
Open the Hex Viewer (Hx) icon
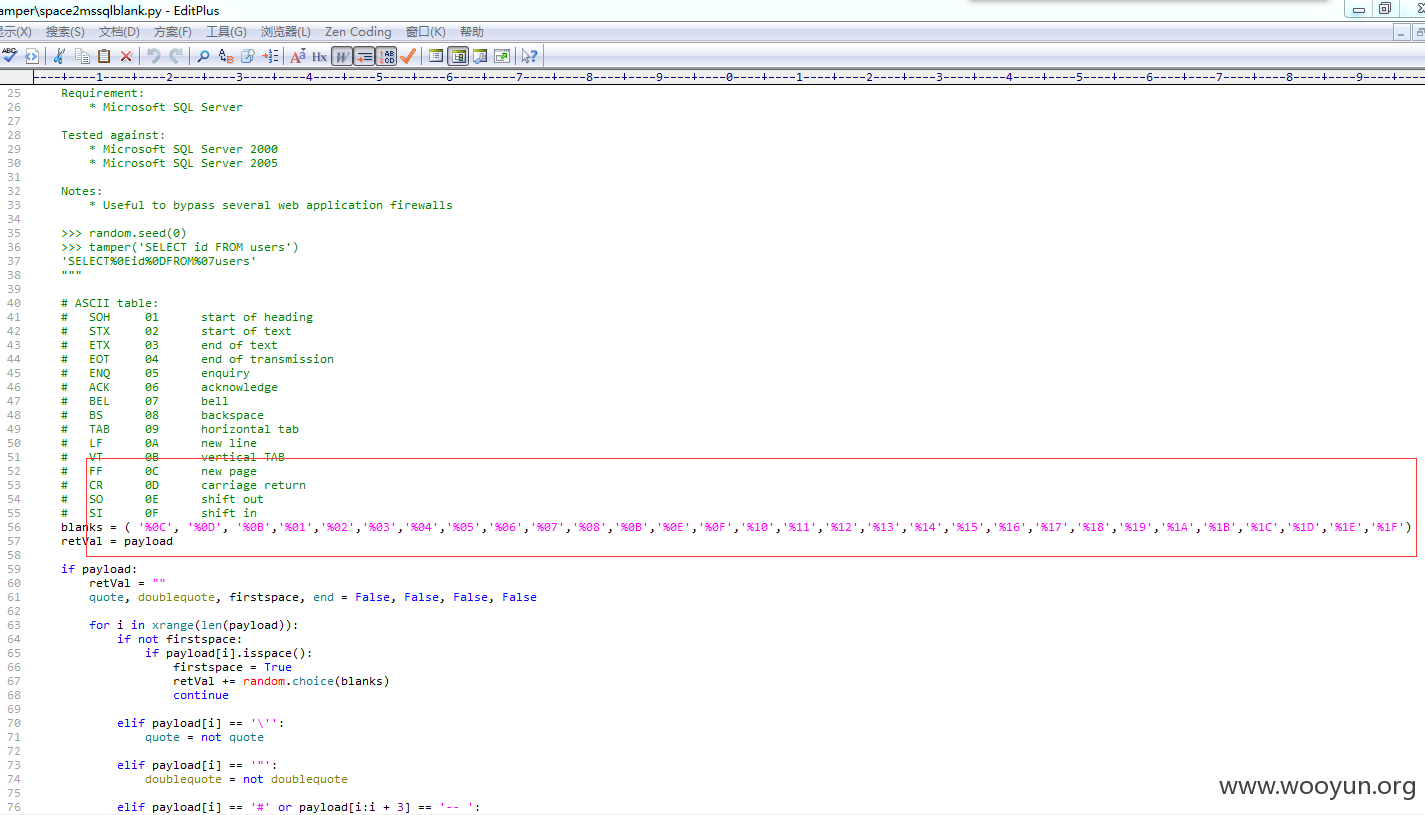[x=319, y=56]
